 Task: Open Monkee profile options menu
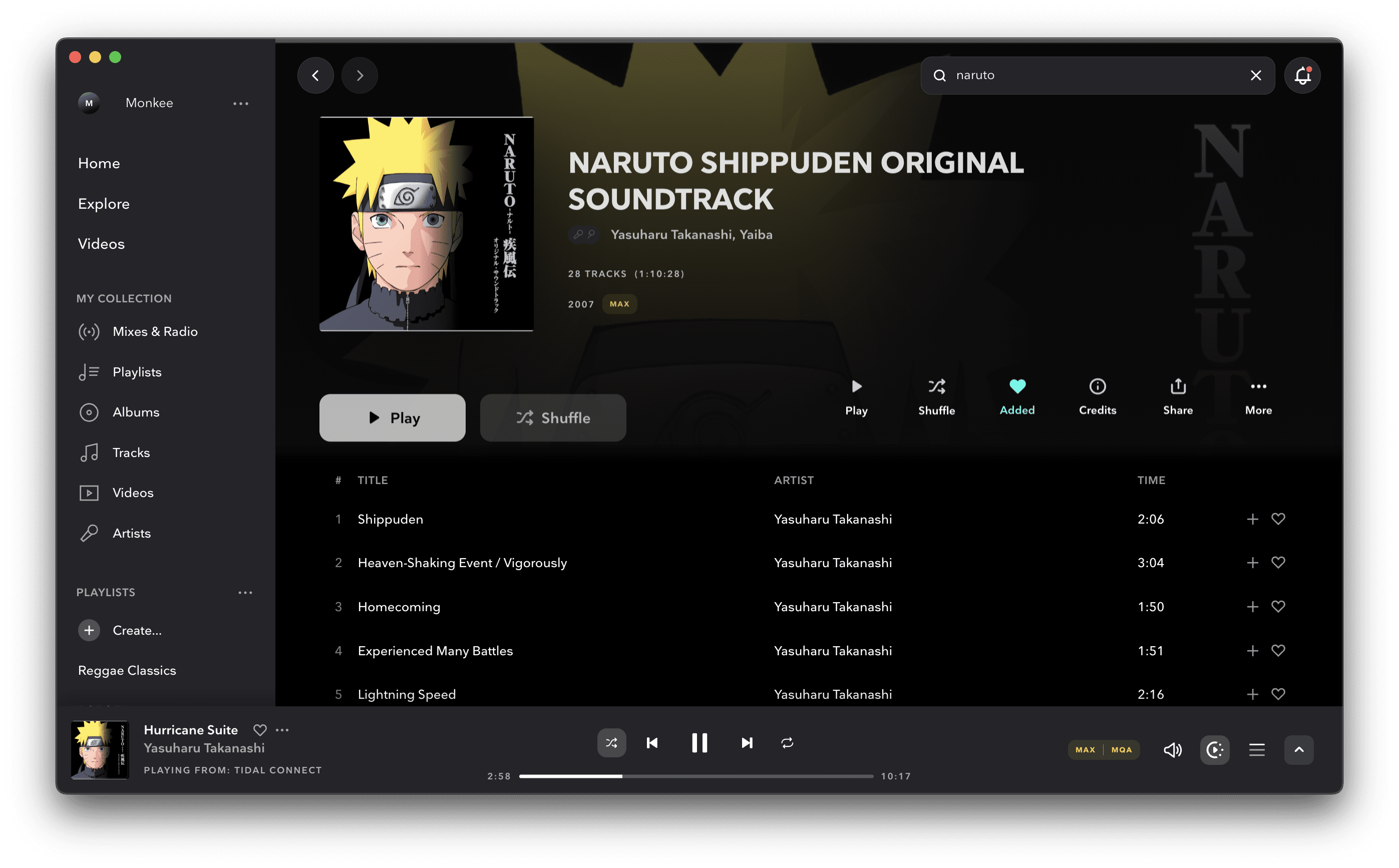pos(240,103)
